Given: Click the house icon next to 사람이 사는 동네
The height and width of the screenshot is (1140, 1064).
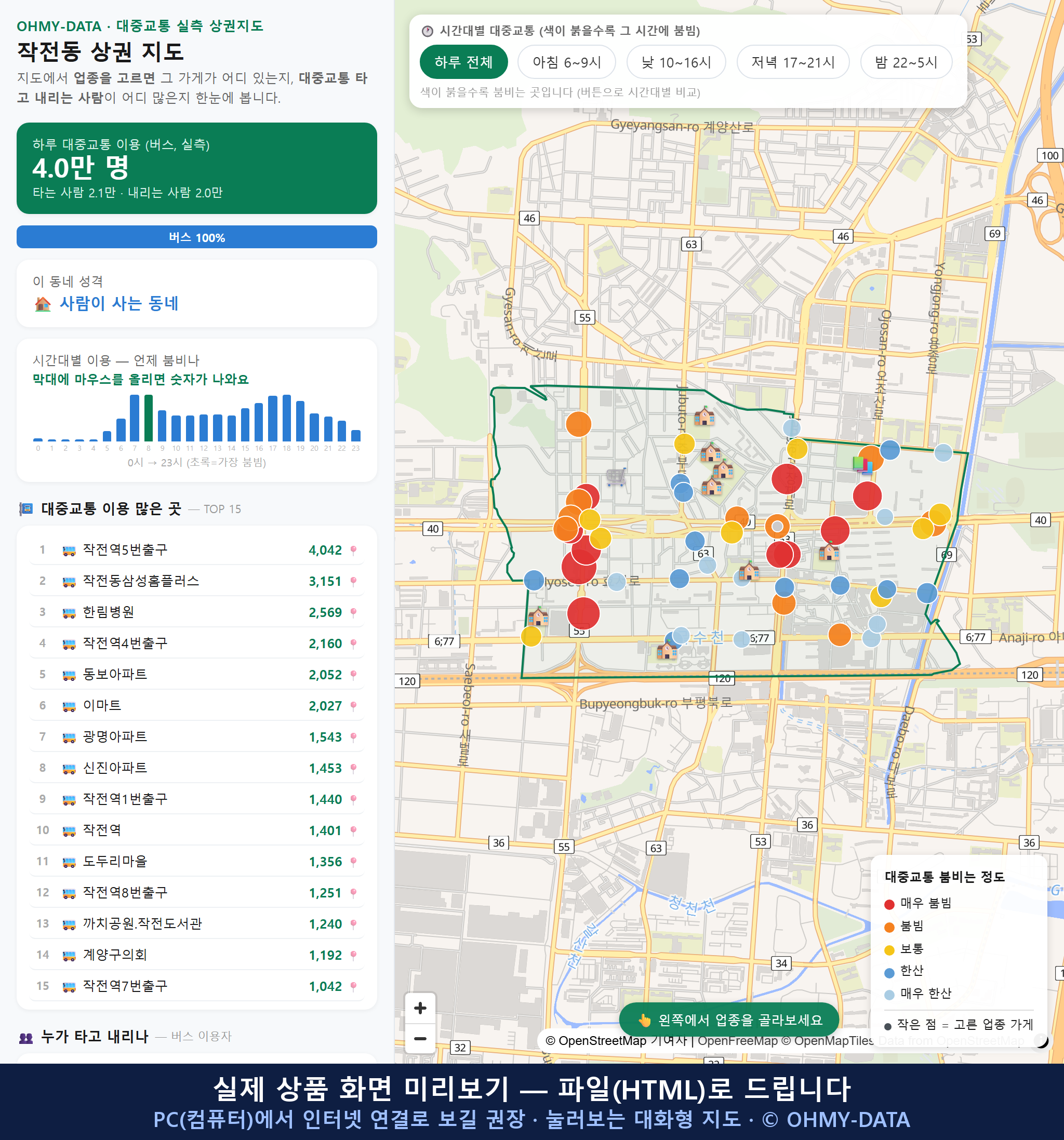Looking at the screenshot, I should (43, 304).
